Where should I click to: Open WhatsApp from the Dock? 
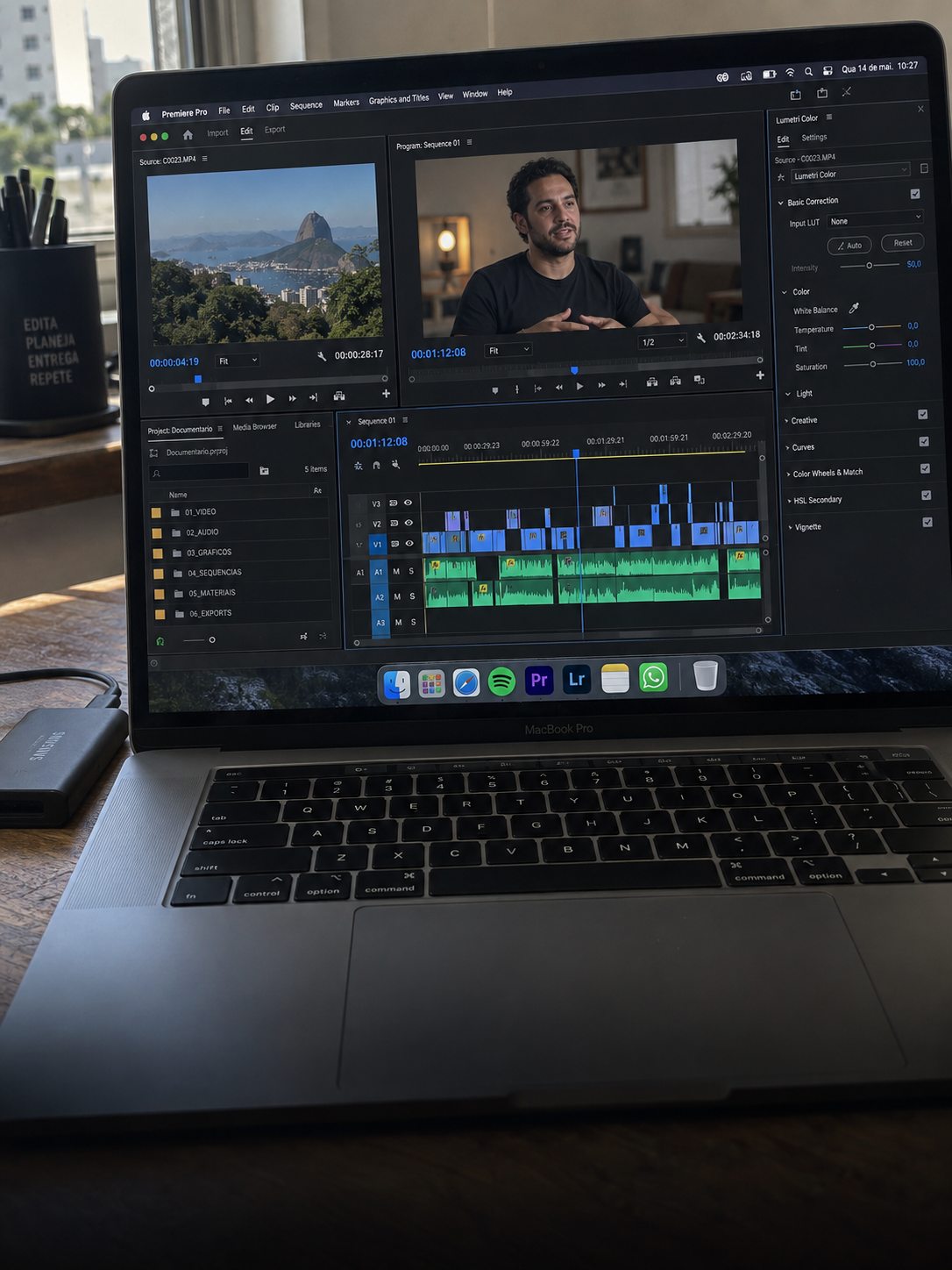[x=653, y=678]
